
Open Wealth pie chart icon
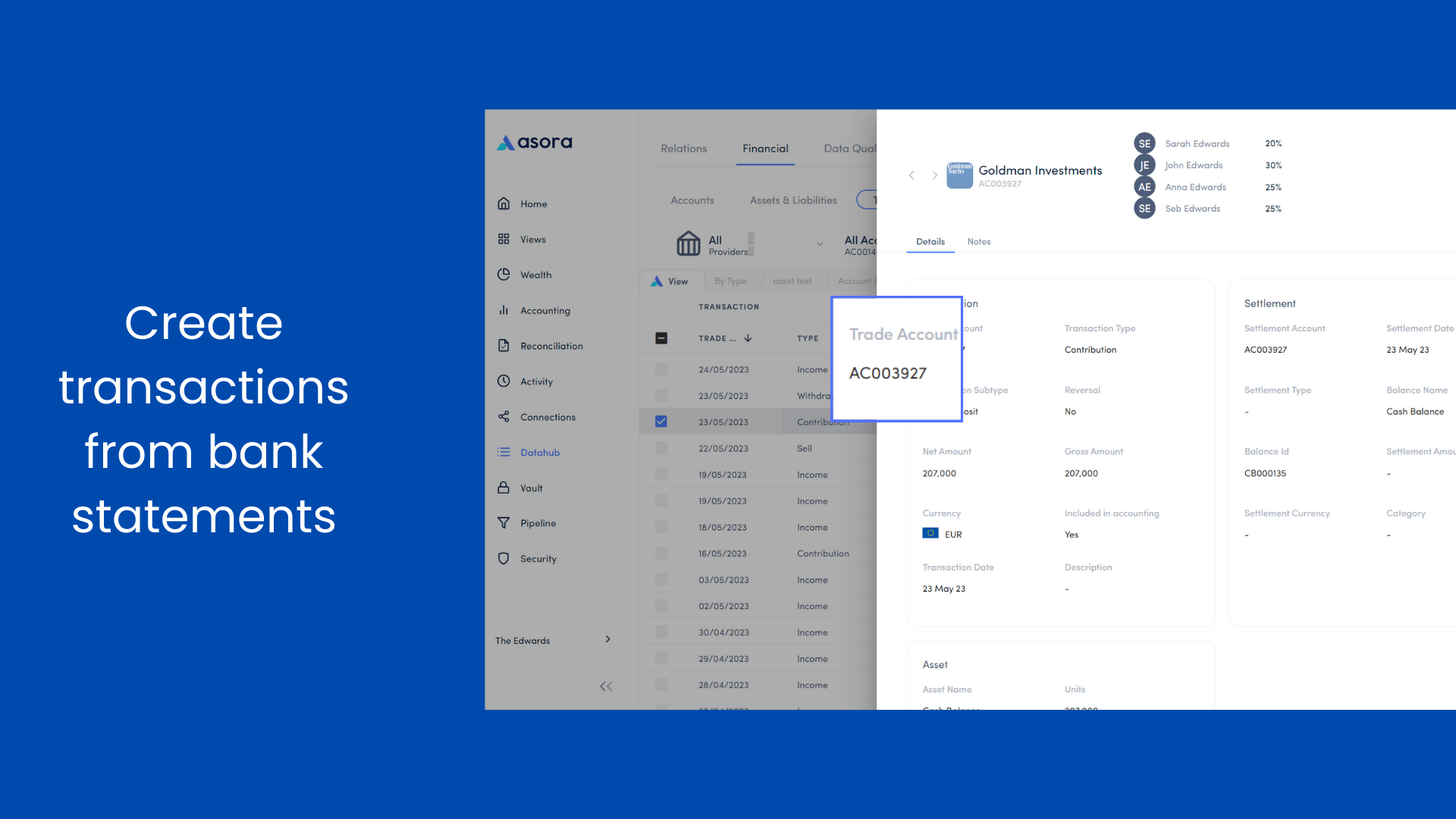(504, 275)
